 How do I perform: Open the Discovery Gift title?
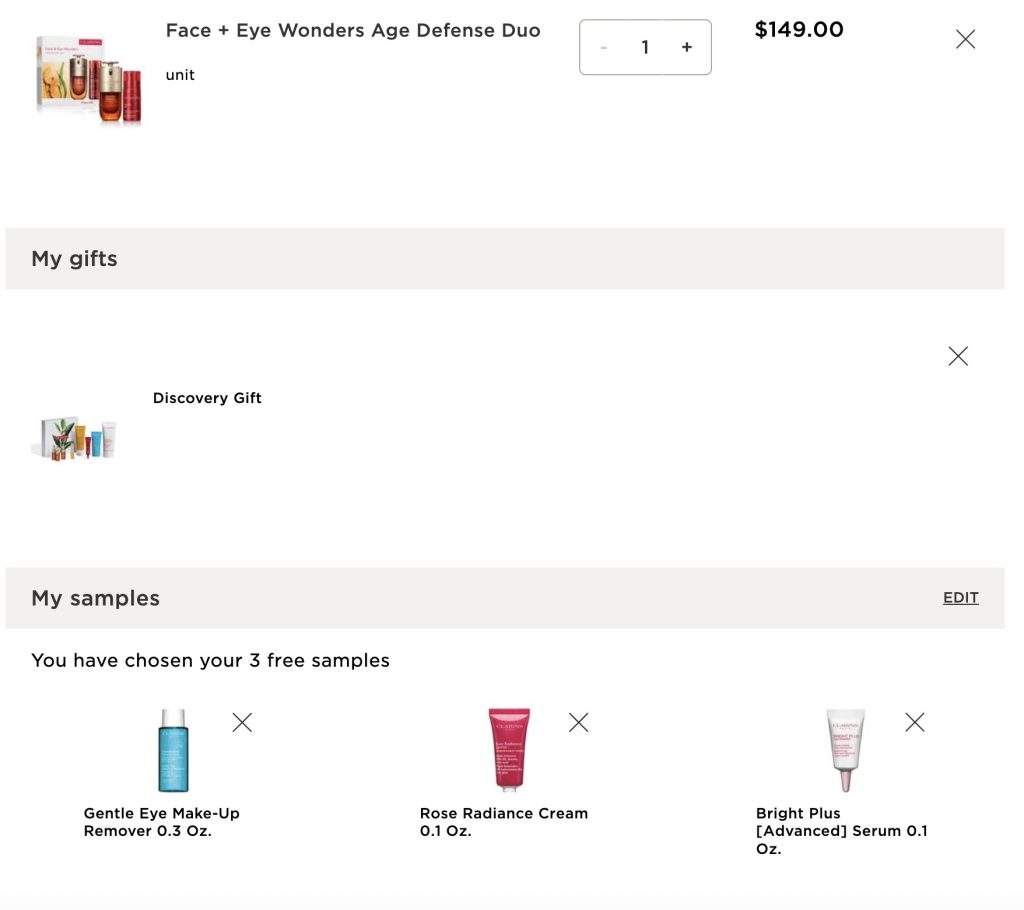click(x=207, y=398)
